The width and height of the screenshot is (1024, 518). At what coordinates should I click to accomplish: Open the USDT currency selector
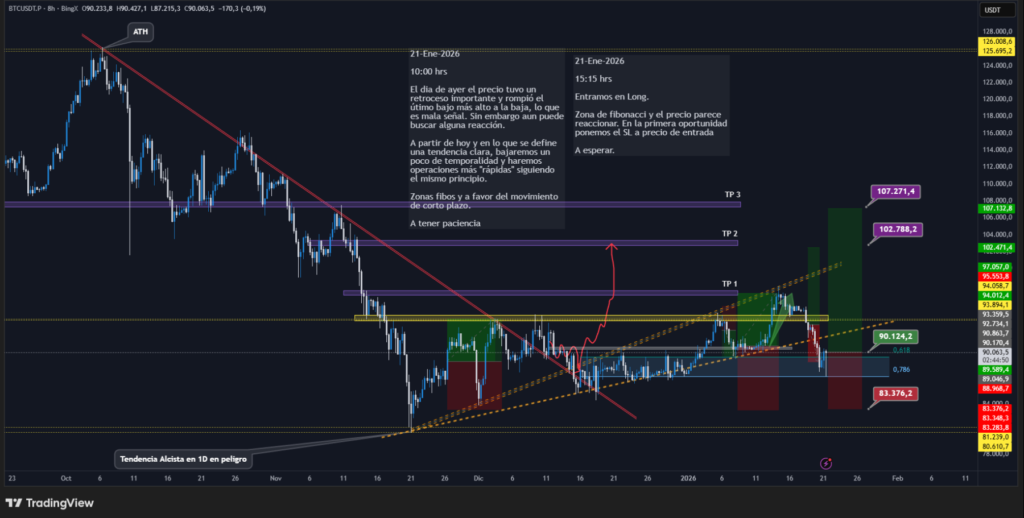coord(992,10)
